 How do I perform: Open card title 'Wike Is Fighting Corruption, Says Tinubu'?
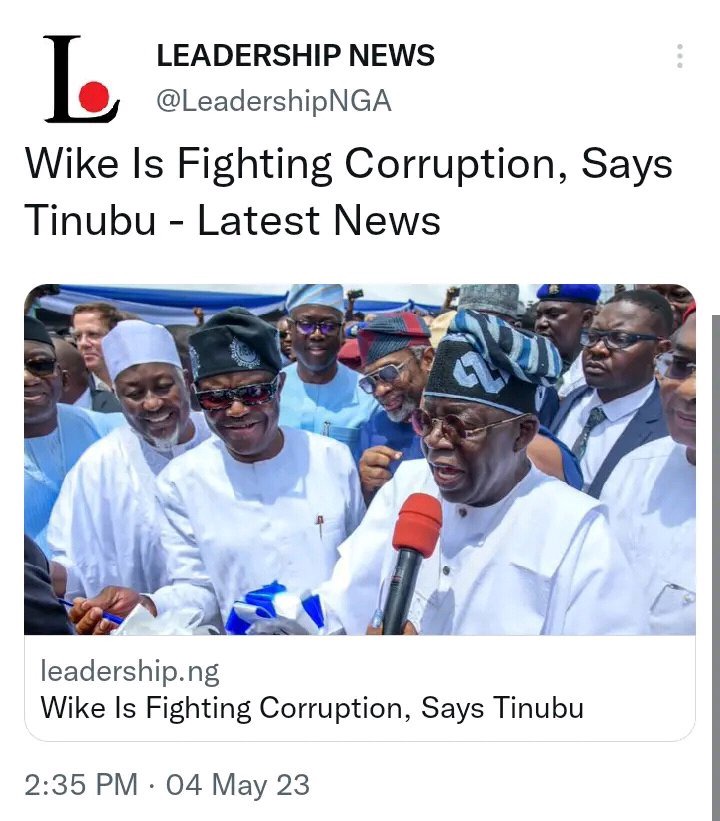312,708
